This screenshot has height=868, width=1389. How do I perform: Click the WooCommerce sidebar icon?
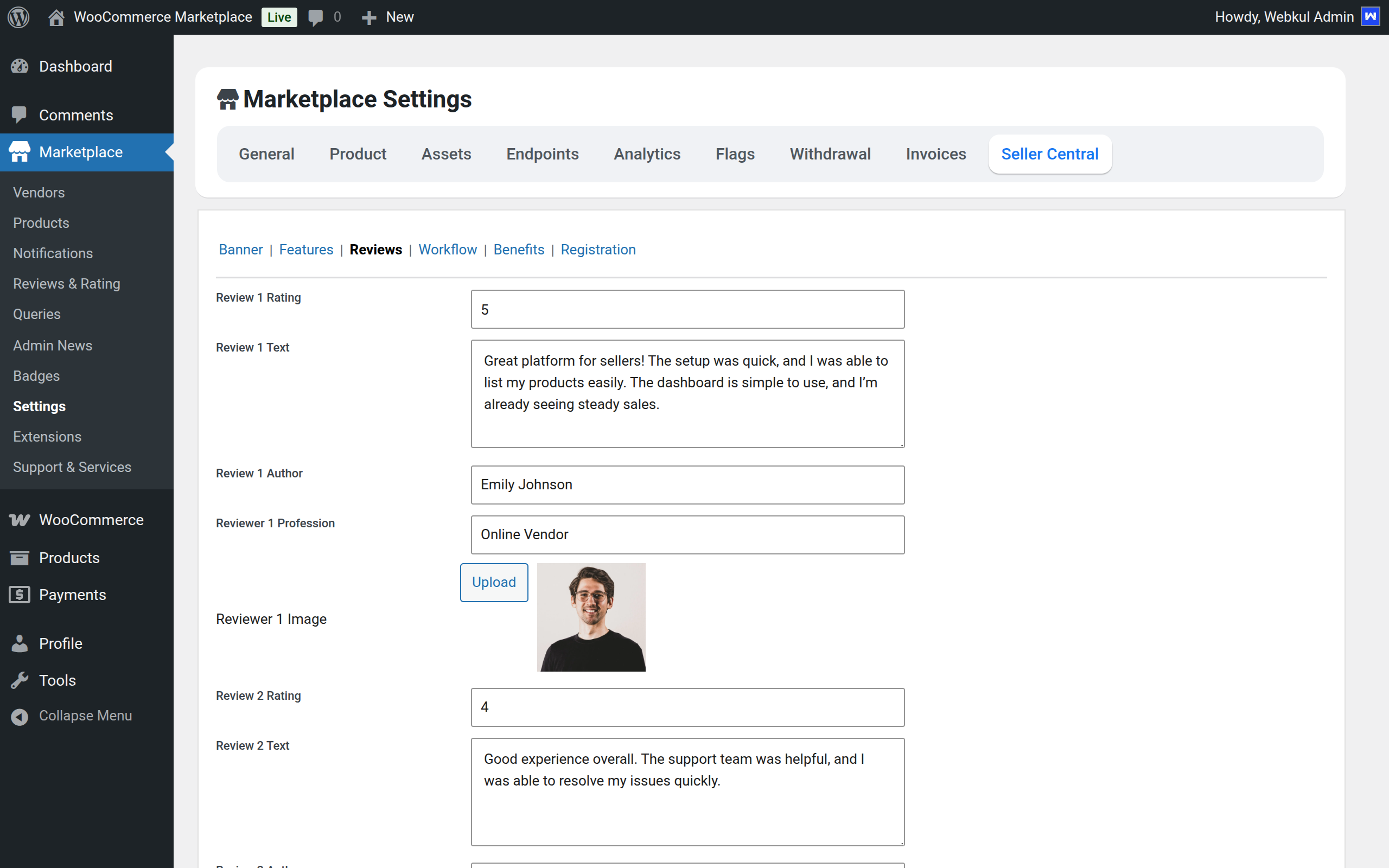click(19, 520)
